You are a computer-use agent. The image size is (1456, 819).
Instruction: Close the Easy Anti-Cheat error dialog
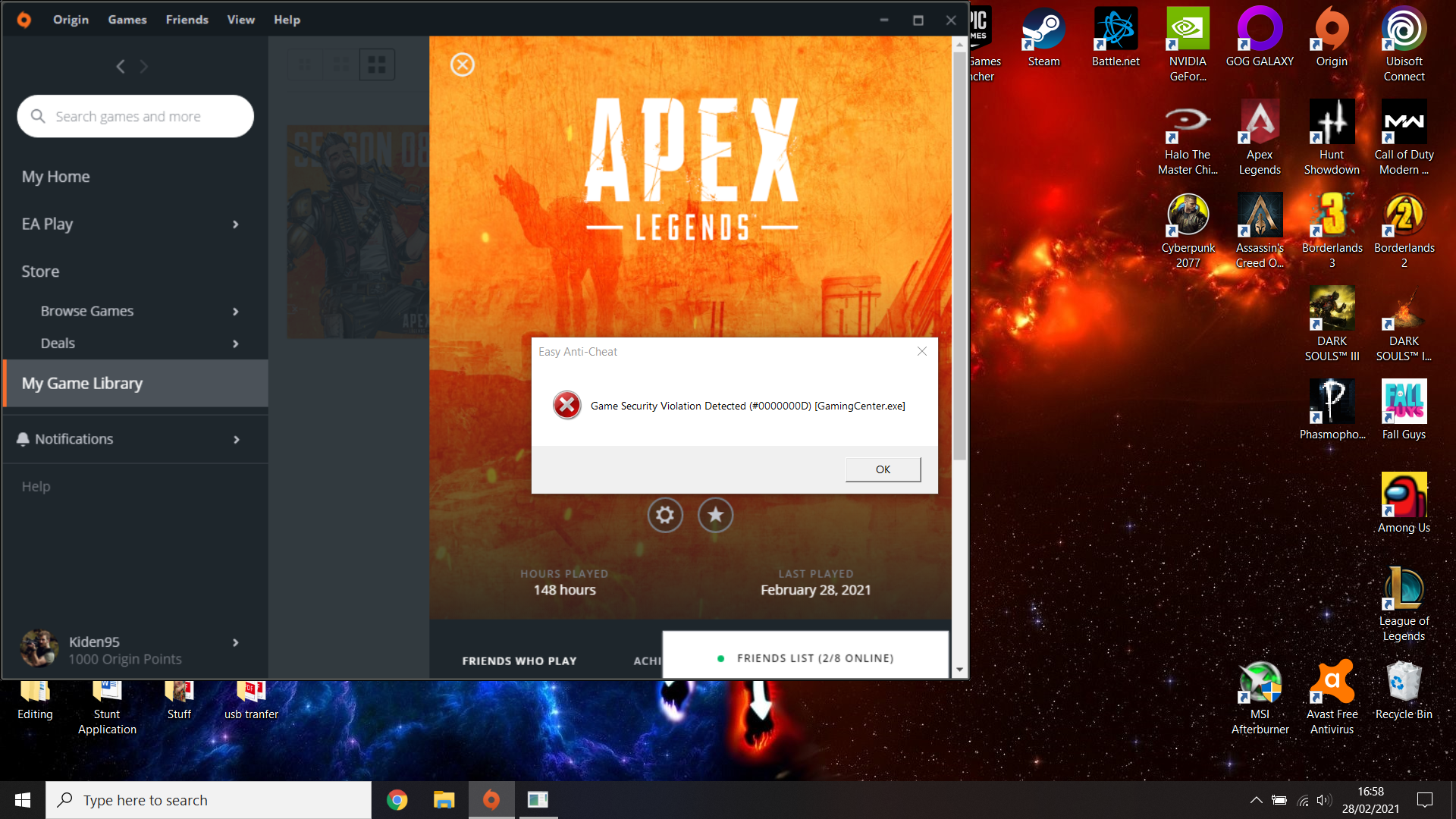pyautogui.click(x=922, y=351)
